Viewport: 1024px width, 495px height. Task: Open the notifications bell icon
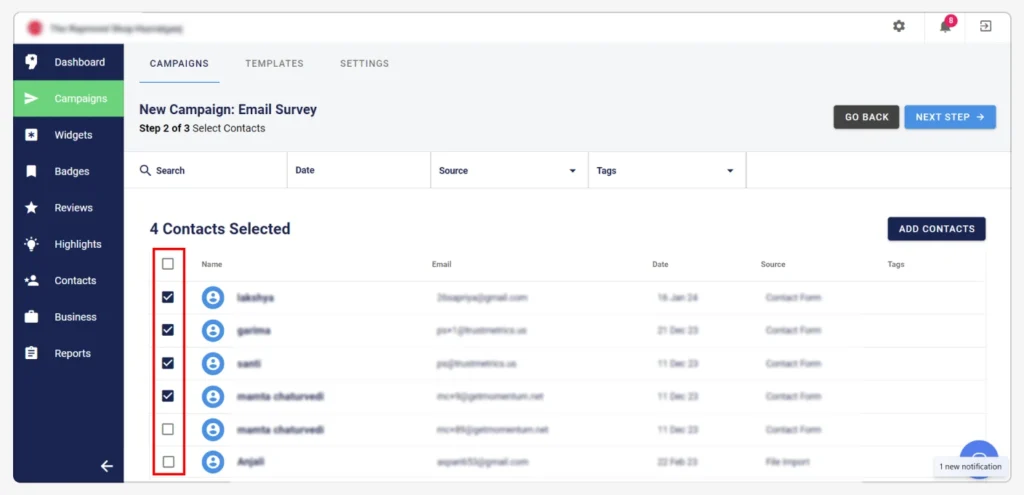945,26
